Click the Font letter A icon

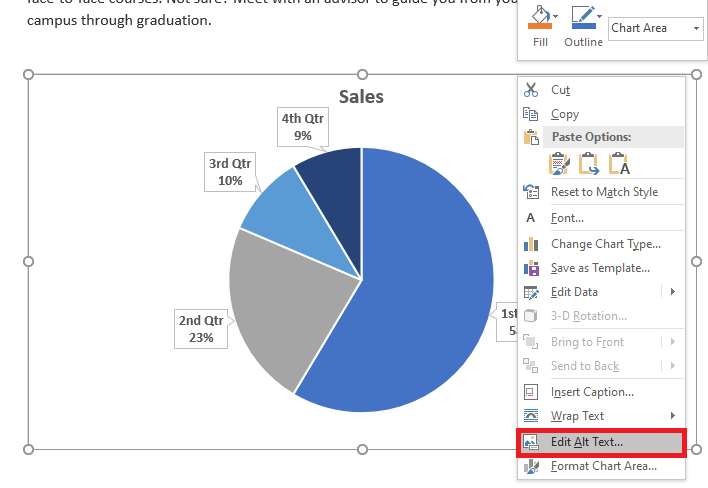(531, 218)
